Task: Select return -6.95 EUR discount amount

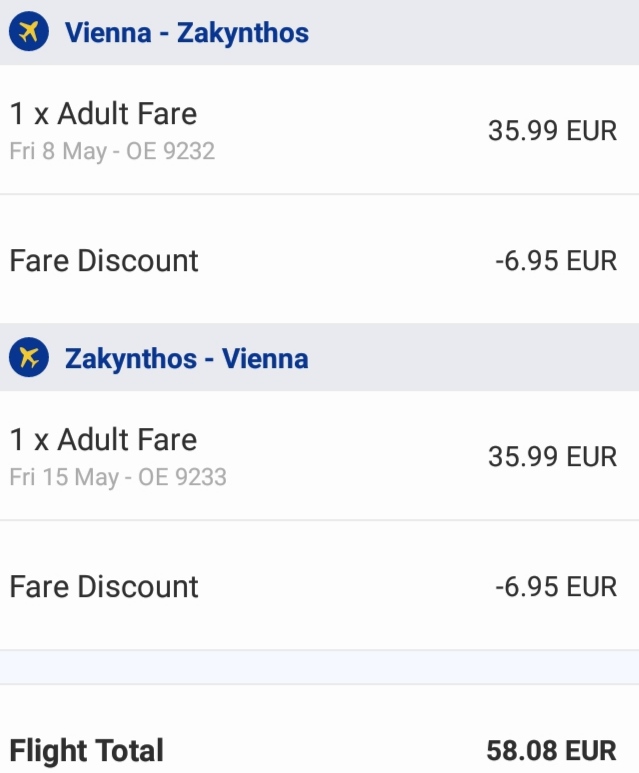Action: click(x=556, y=587)
